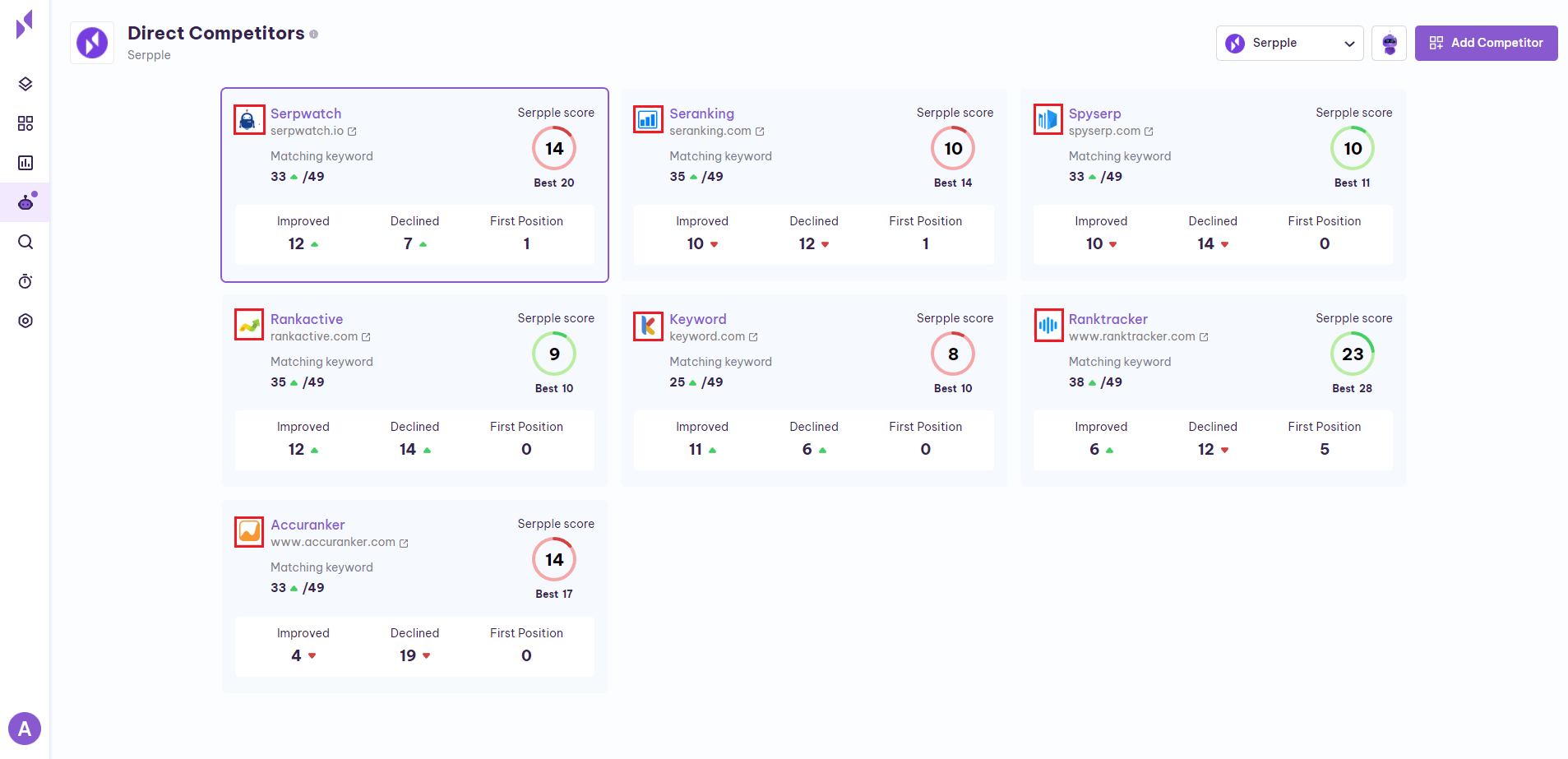Open the Ranktracker competitor name link
The height and width of the screenshot is (759, 1568).
pos(1108,319)
